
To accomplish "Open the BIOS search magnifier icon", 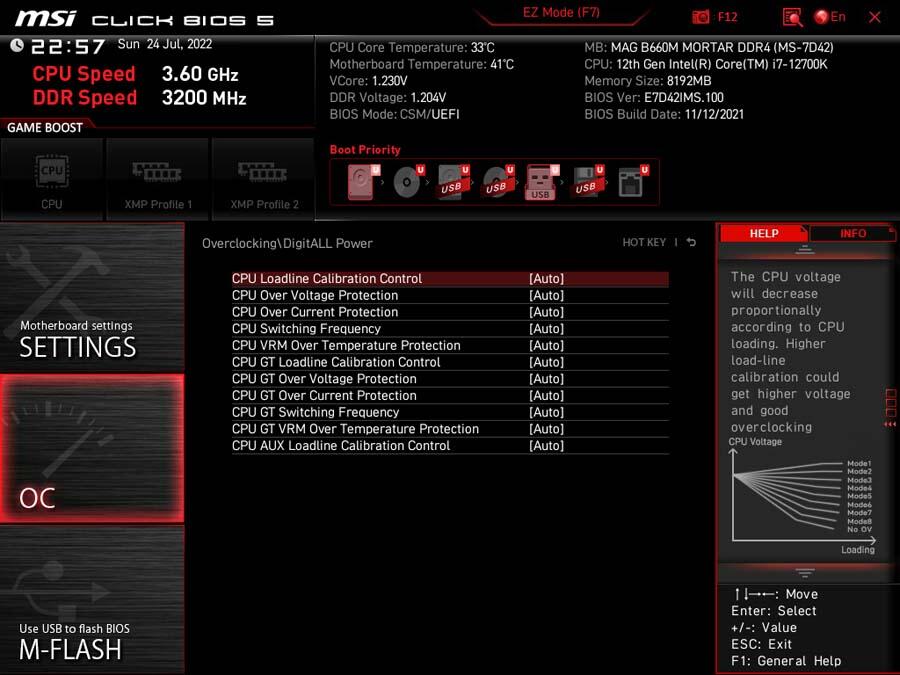I will pos(793,17).
